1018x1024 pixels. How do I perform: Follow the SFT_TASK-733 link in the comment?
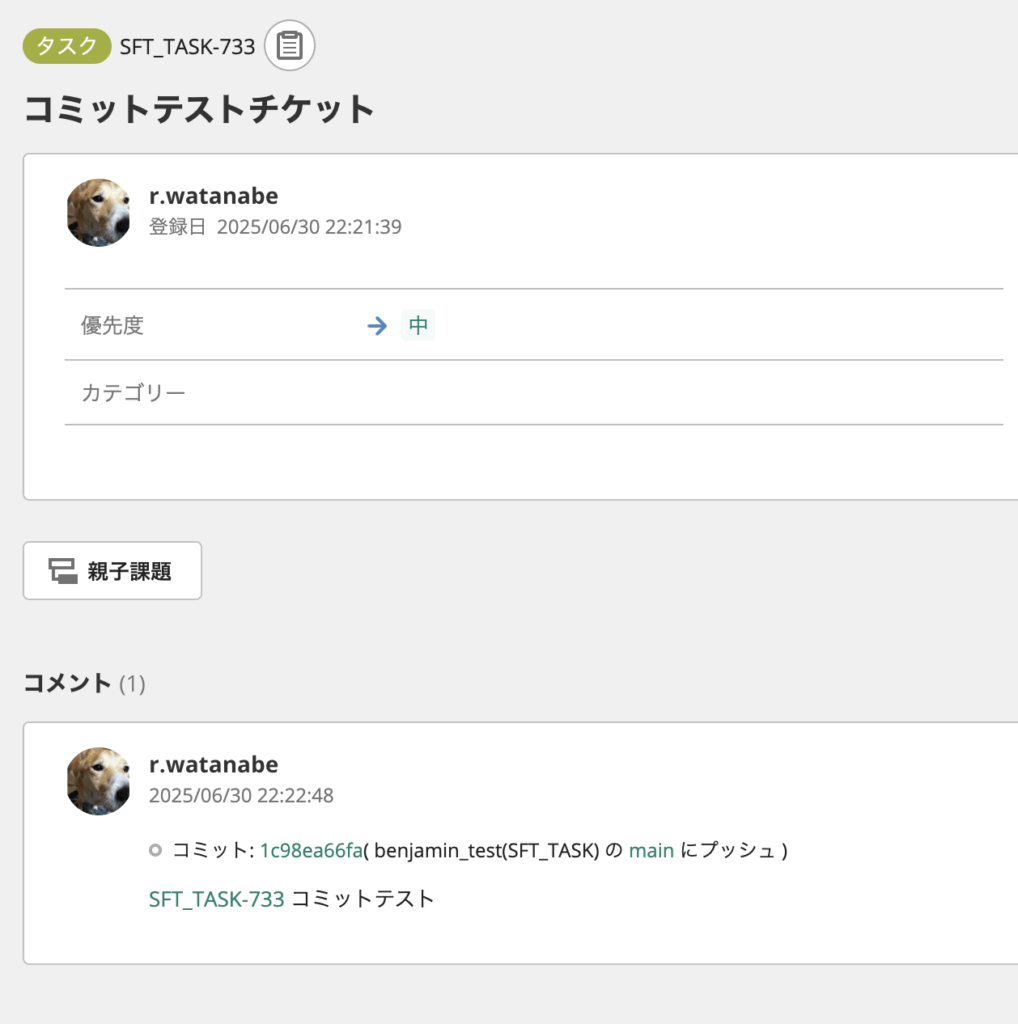click(x=216, y=899)
